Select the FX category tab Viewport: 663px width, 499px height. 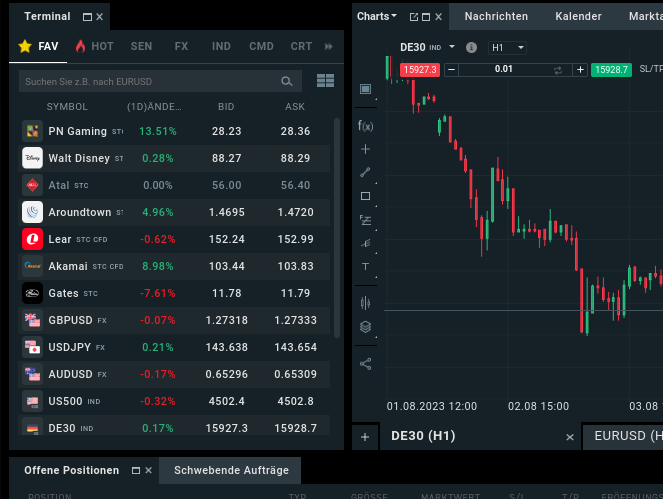(x=181, y=46)
